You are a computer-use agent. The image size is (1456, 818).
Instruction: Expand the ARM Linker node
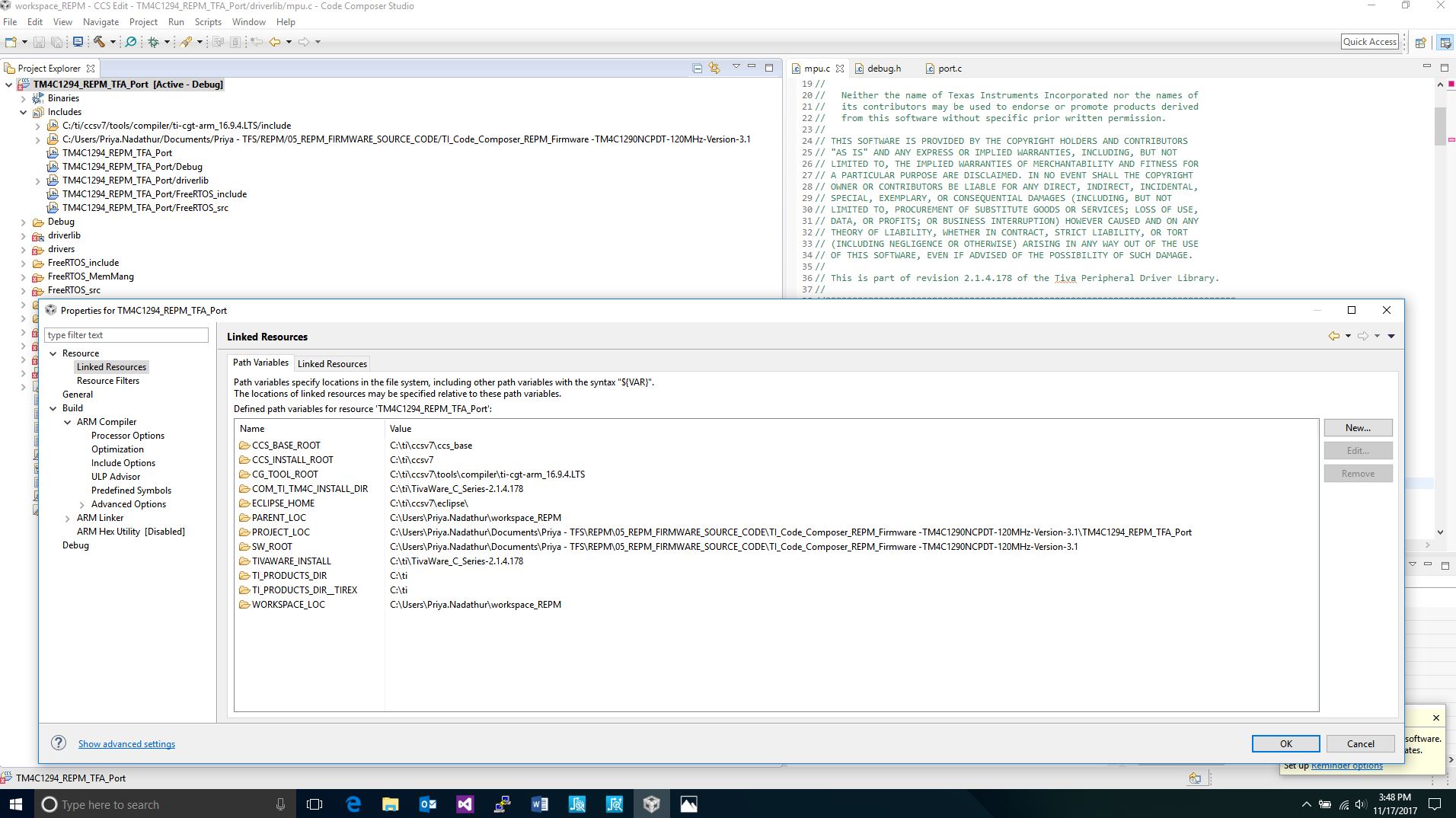tap(68, 518)
